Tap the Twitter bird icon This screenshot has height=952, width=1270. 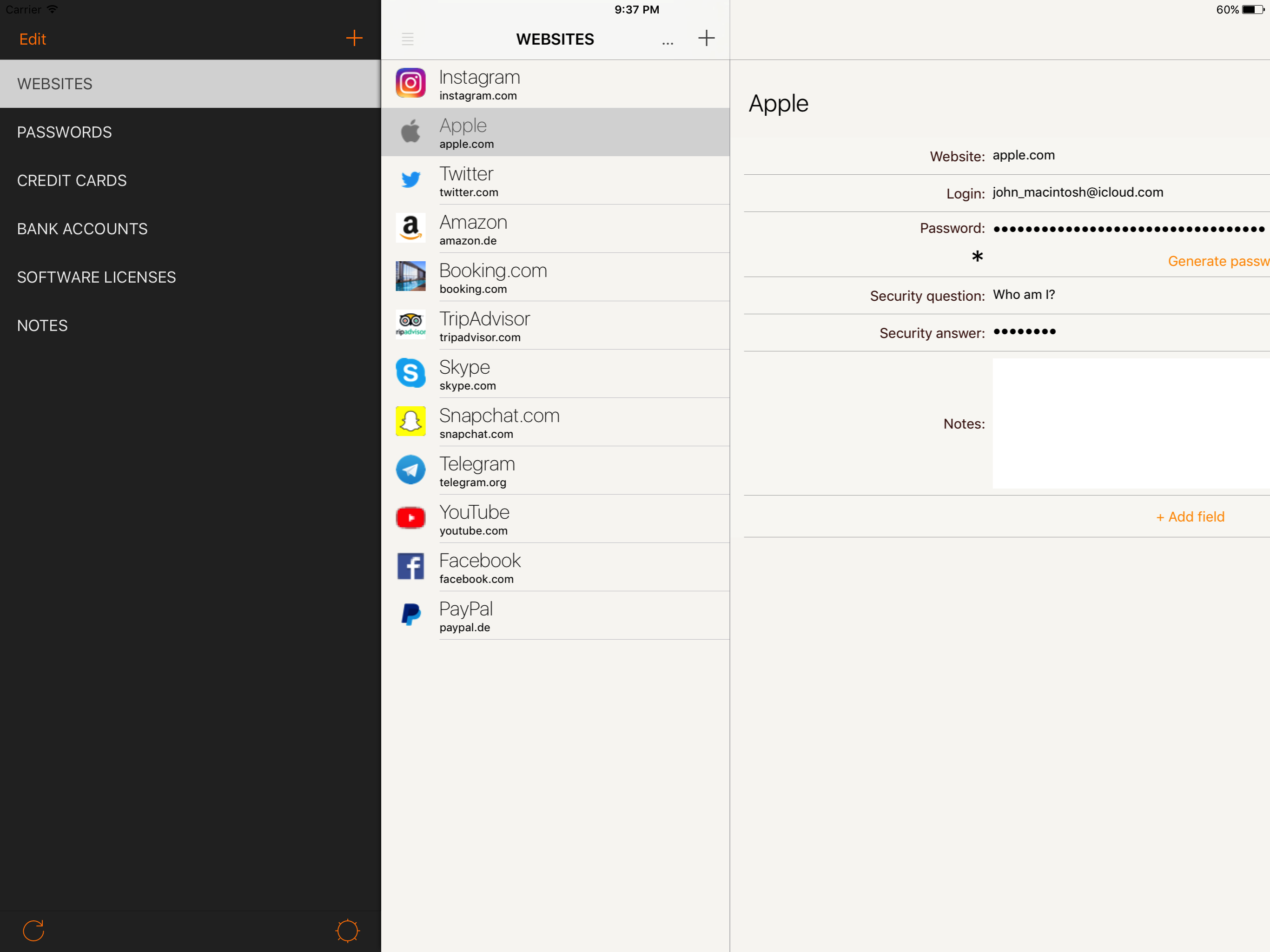[x=410, y=180]
